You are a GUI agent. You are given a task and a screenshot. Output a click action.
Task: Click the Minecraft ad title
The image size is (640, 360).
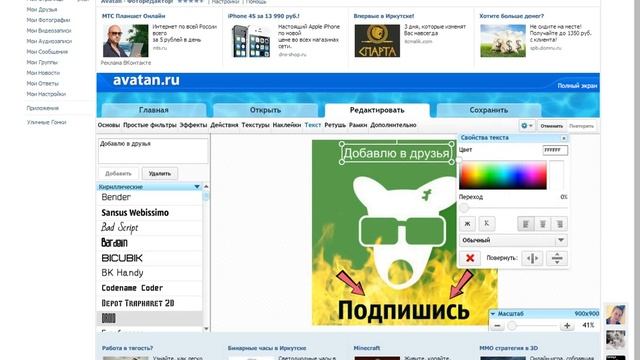367,348
